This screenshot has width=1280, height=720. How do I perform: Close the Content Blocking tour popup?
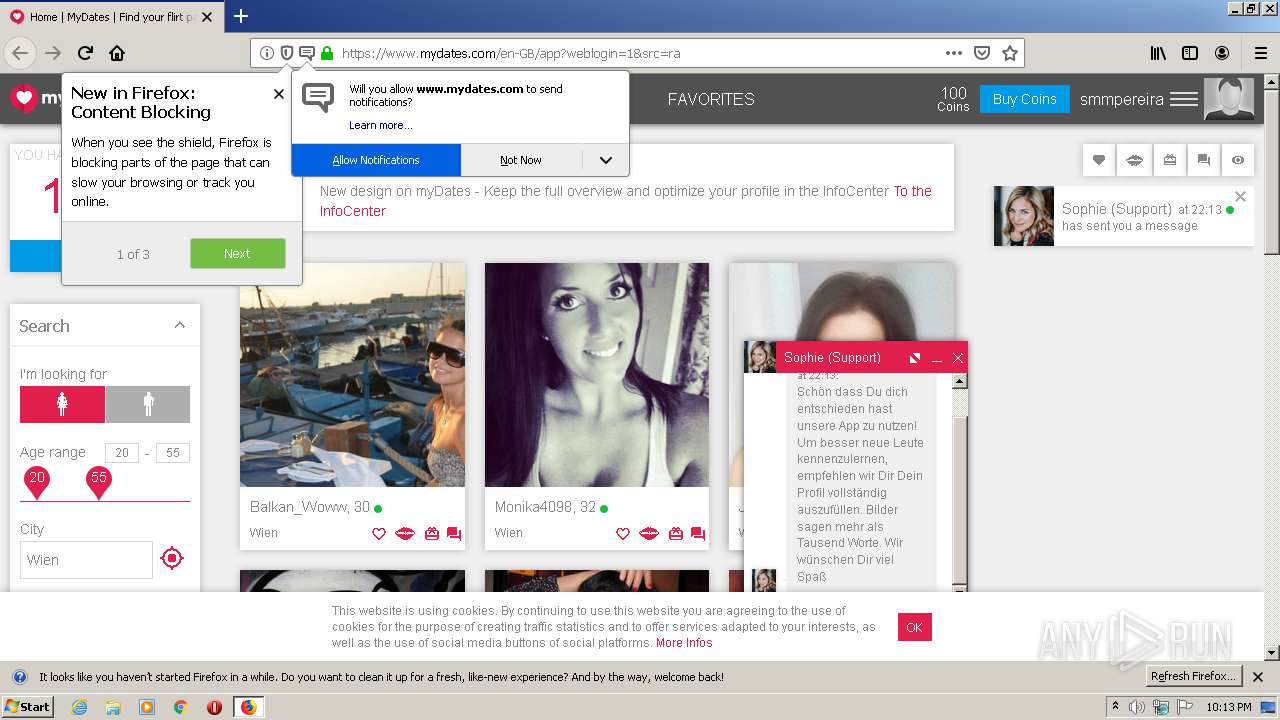[x=279, y=94]
